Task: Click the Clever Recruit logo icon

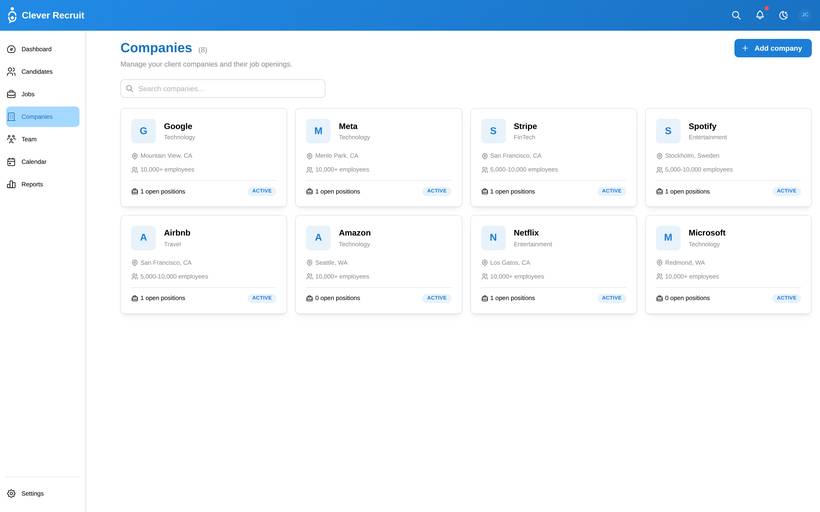Action: (12, 15)
